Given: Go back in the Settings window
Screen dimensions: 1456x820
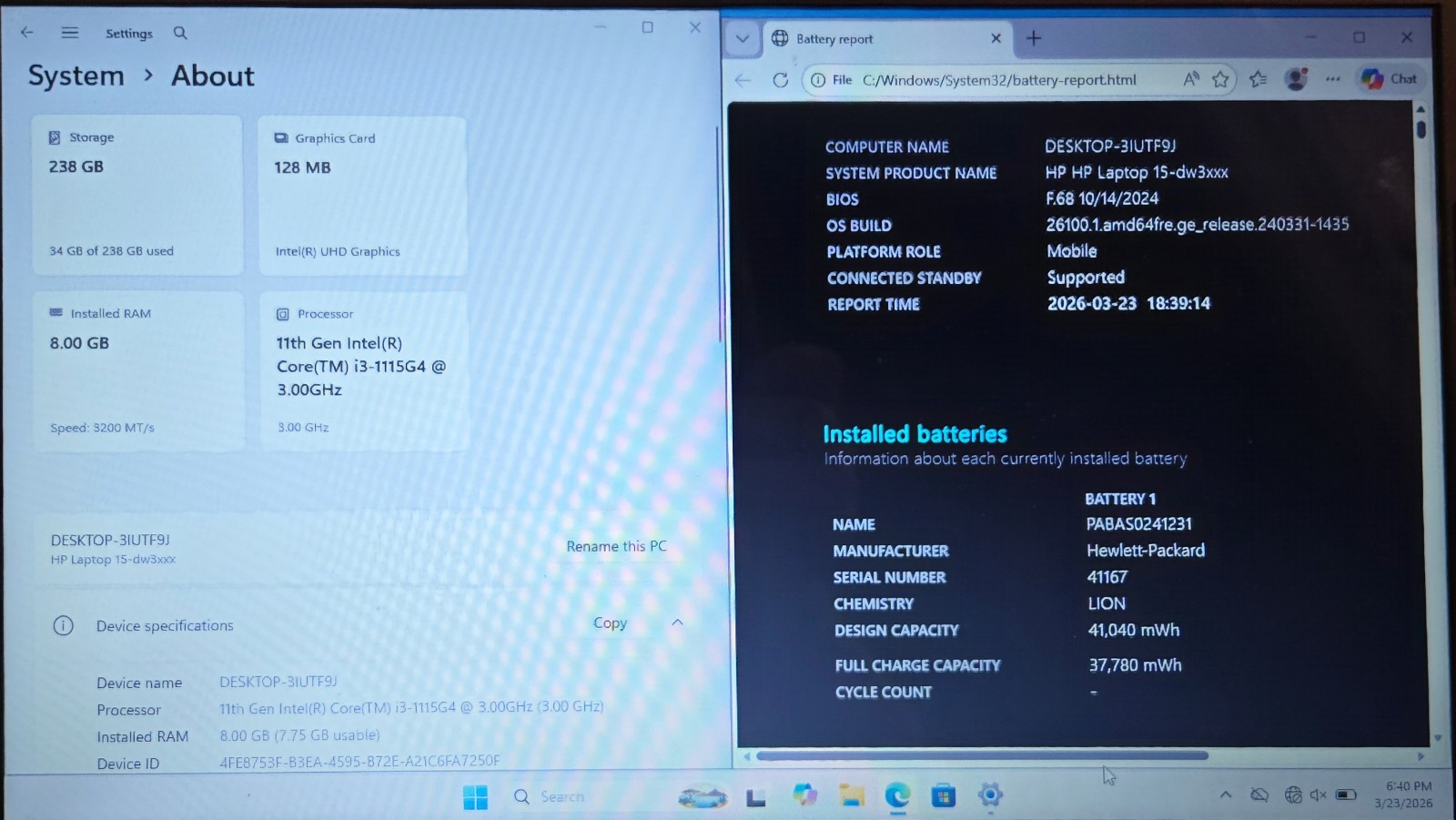Looking at the screenshot, I should click(x=27, y=32).
